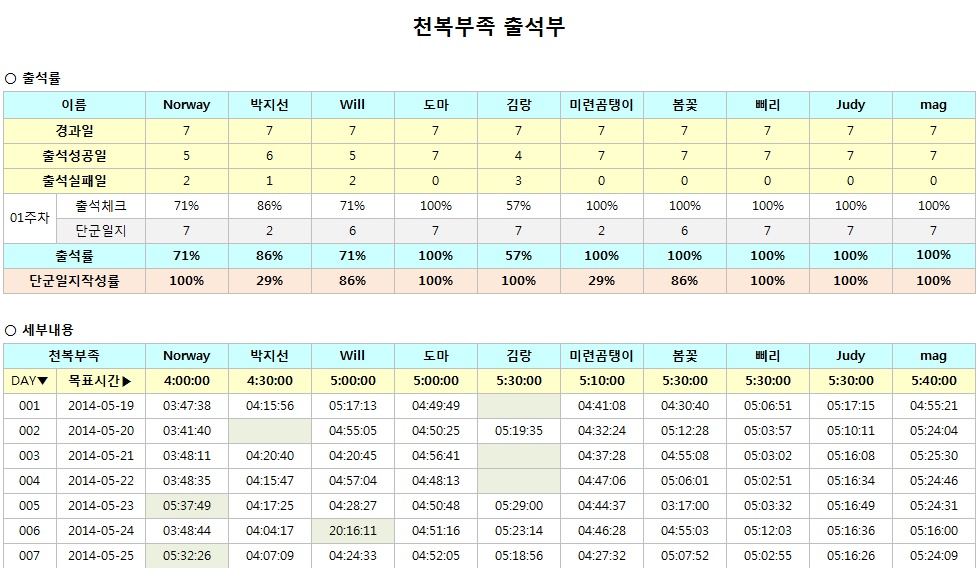
Task: Select the 출석성공일 row label
Action: click(74, 156)
